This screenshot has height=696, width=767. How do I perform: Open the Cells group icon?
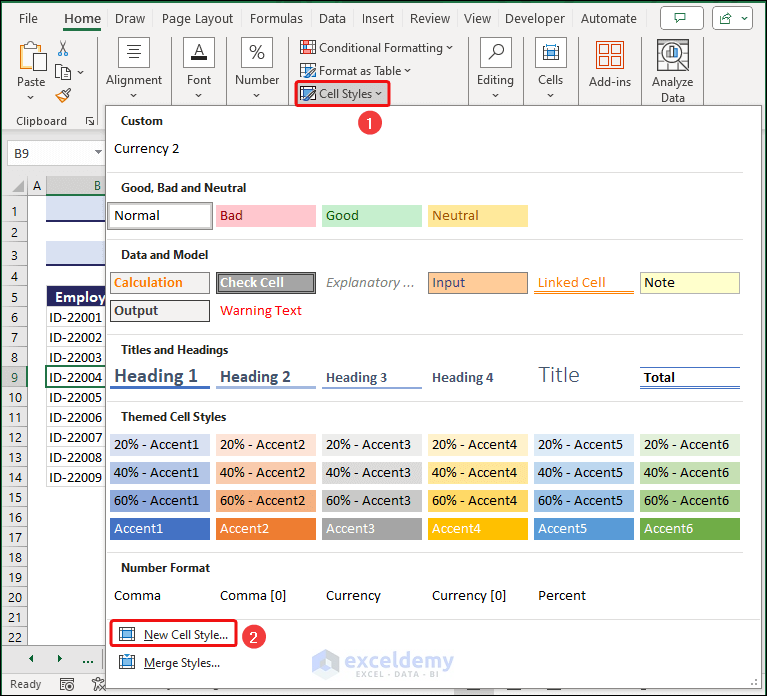[551, 52]
